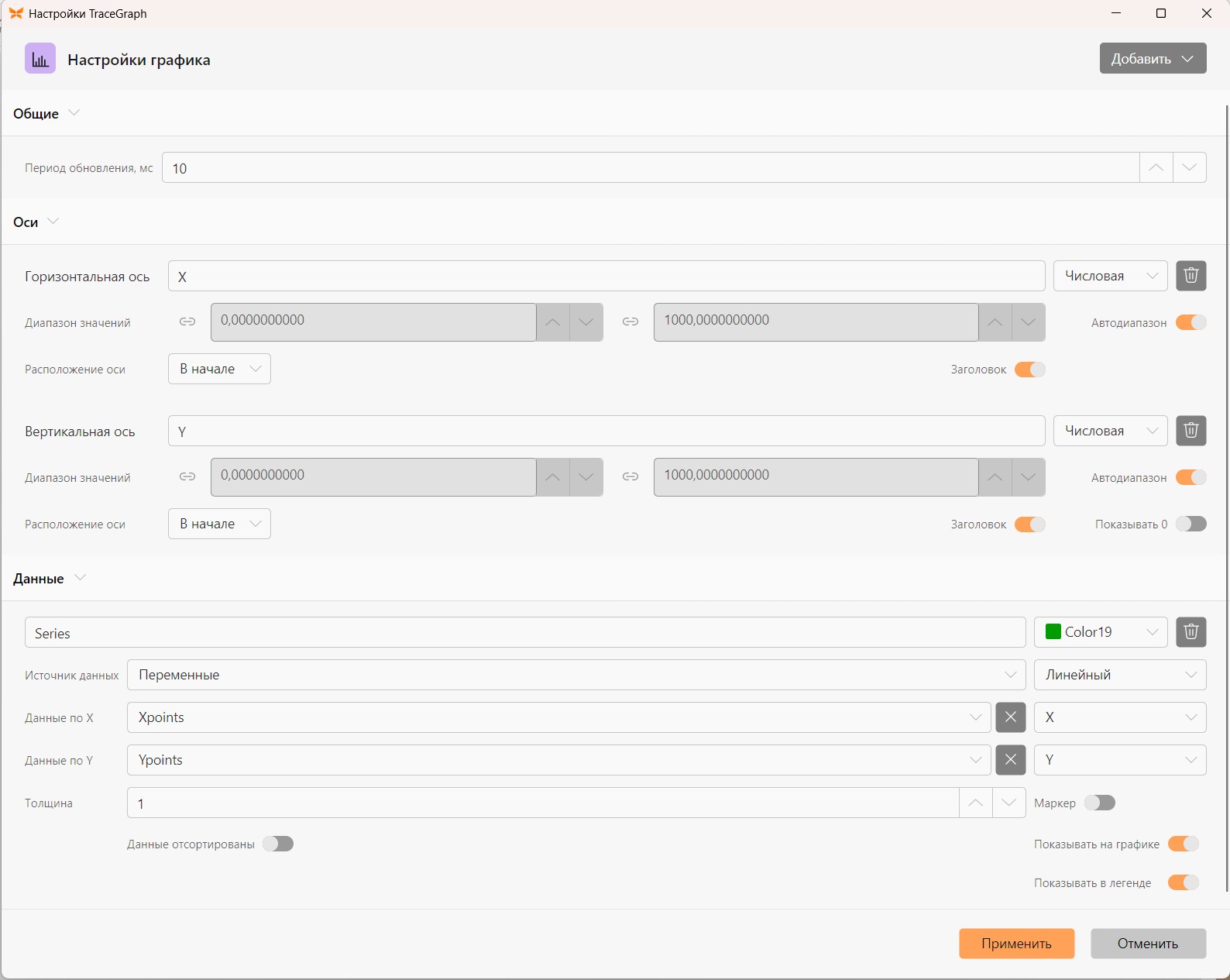Clear the Ypoints selection with the X button
The image size is (1230, 980).
point(1011,760)
